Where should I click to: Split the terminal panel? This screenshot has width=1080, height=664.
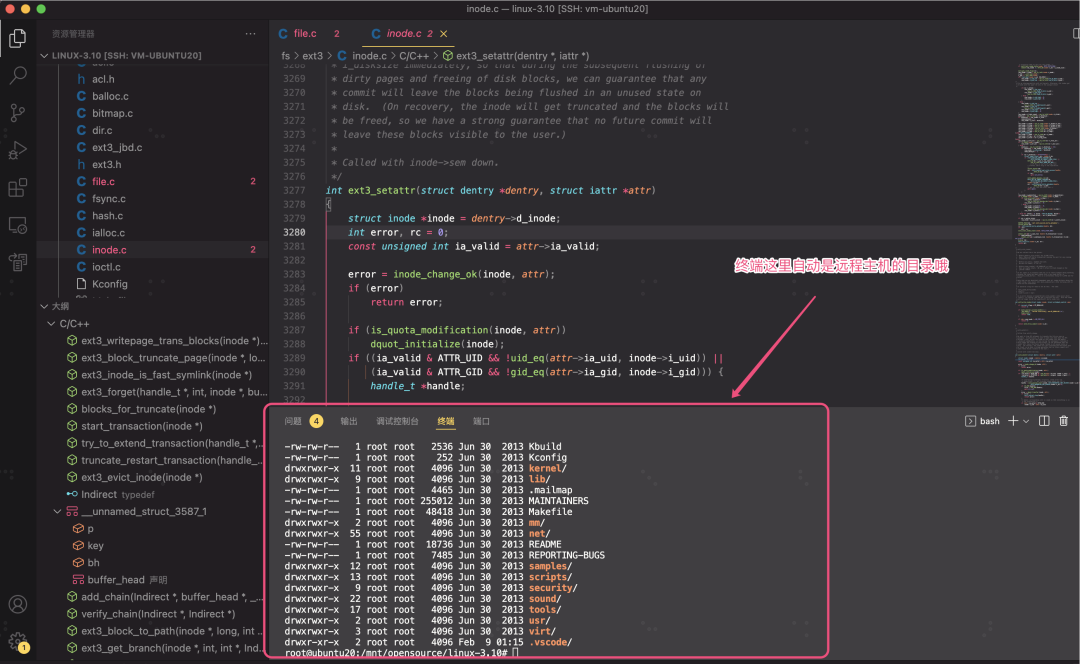click(1044, 421)
